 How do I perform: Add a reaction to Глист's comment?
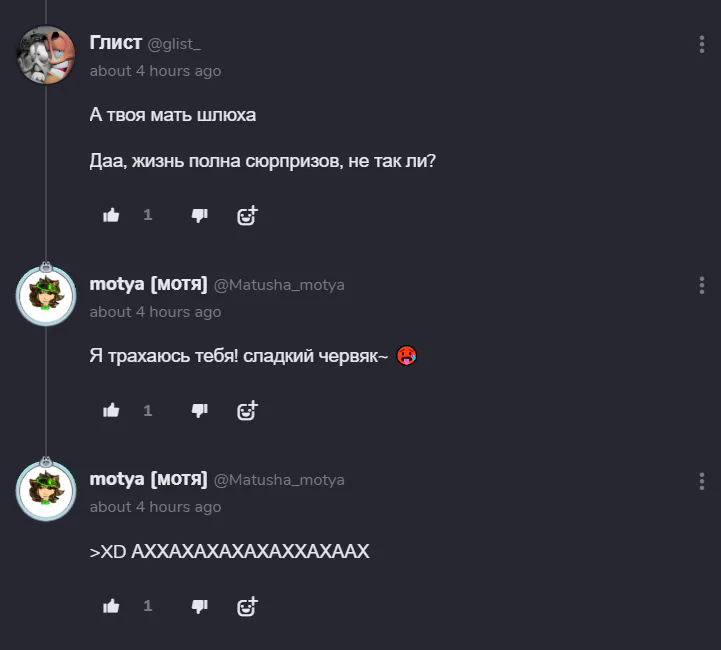(247, 215)
